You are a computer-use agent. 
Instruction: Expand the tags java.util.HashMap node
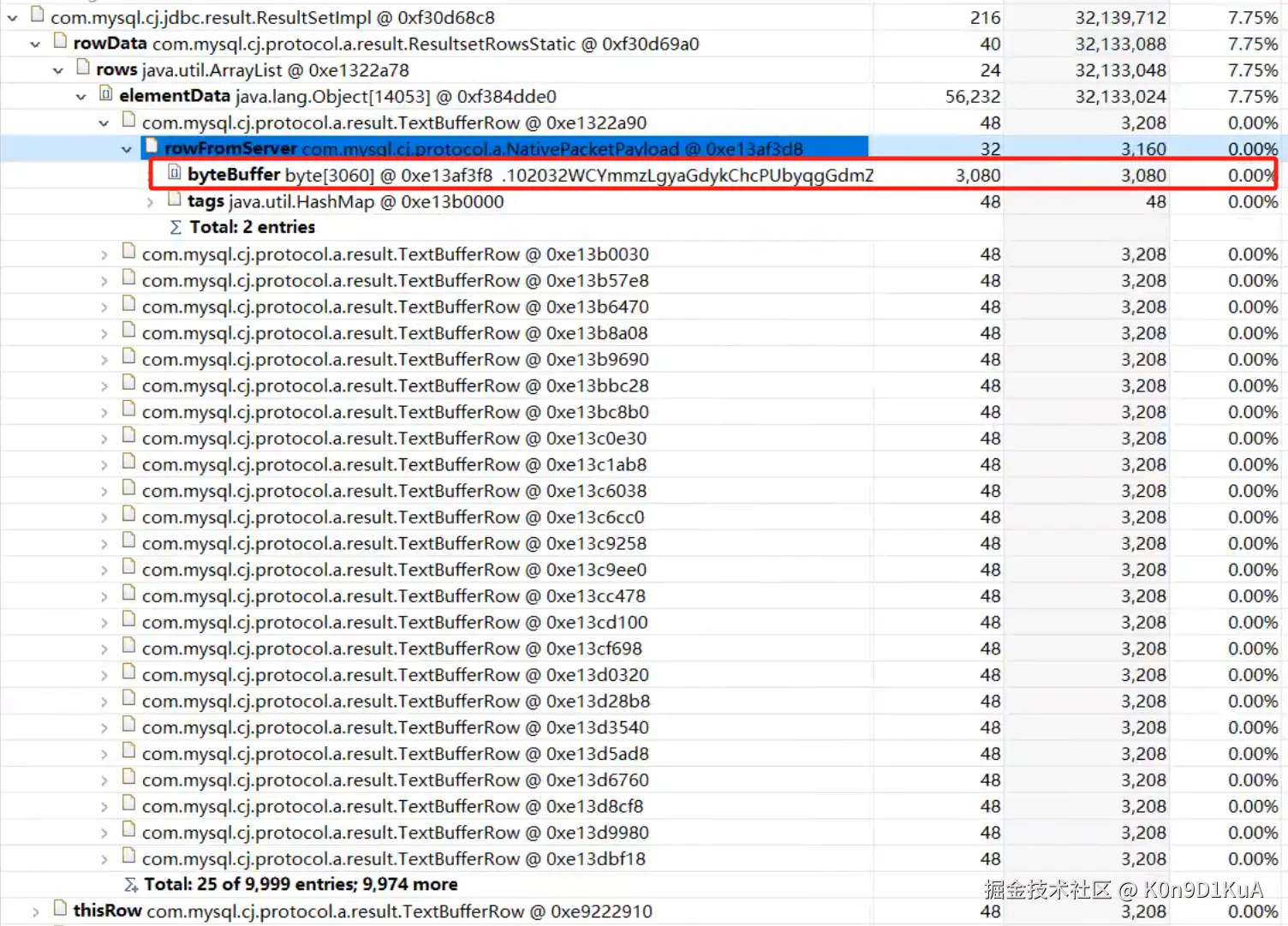(x=150, y=202)
